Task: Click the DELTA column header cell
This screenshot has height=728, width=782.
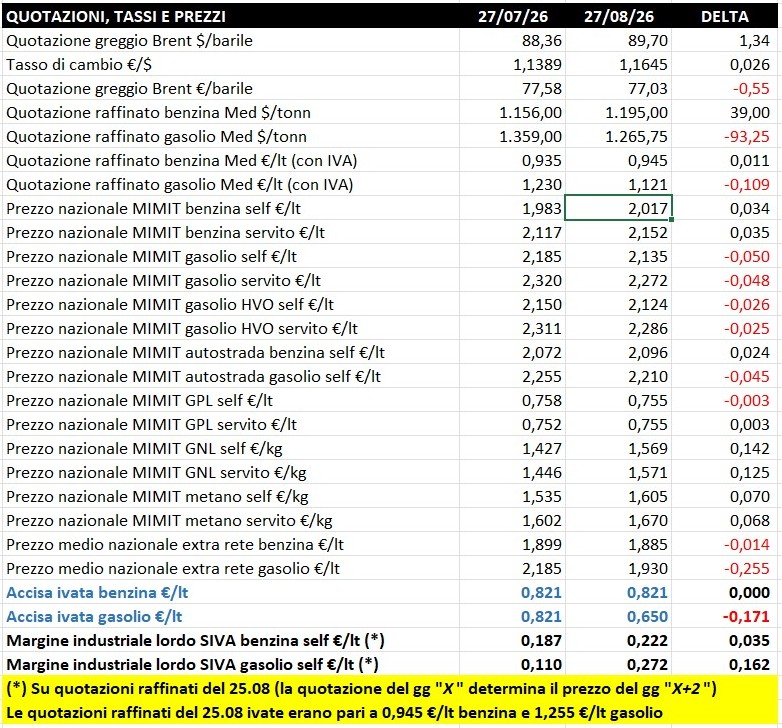Action: pos(725,16)
